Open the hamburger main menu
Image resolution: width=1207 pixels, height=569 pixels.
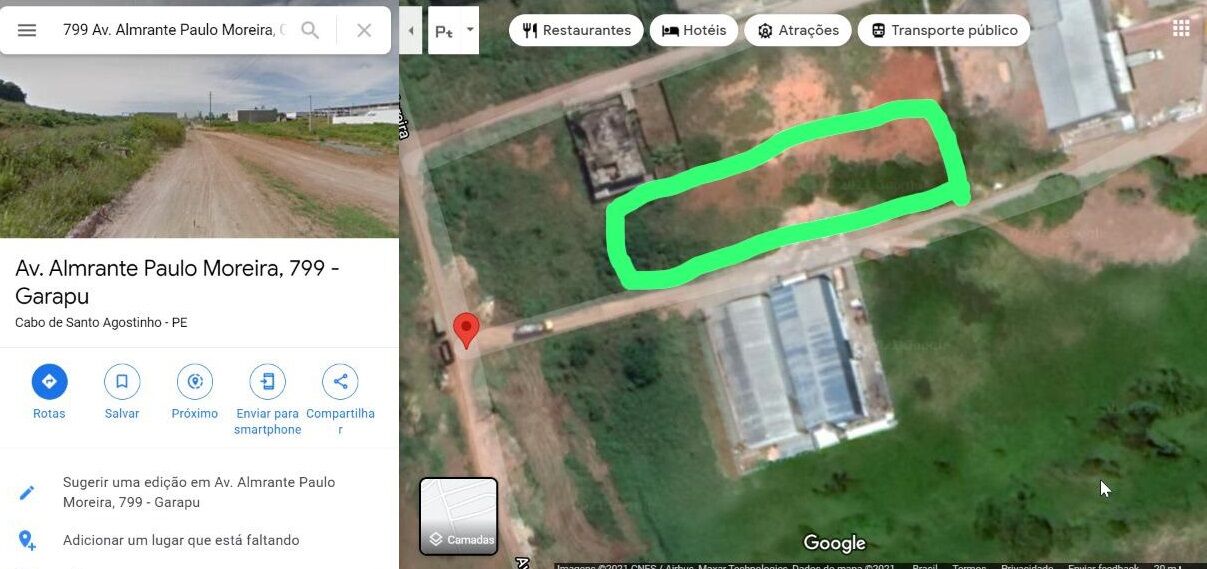pos(27,30)
